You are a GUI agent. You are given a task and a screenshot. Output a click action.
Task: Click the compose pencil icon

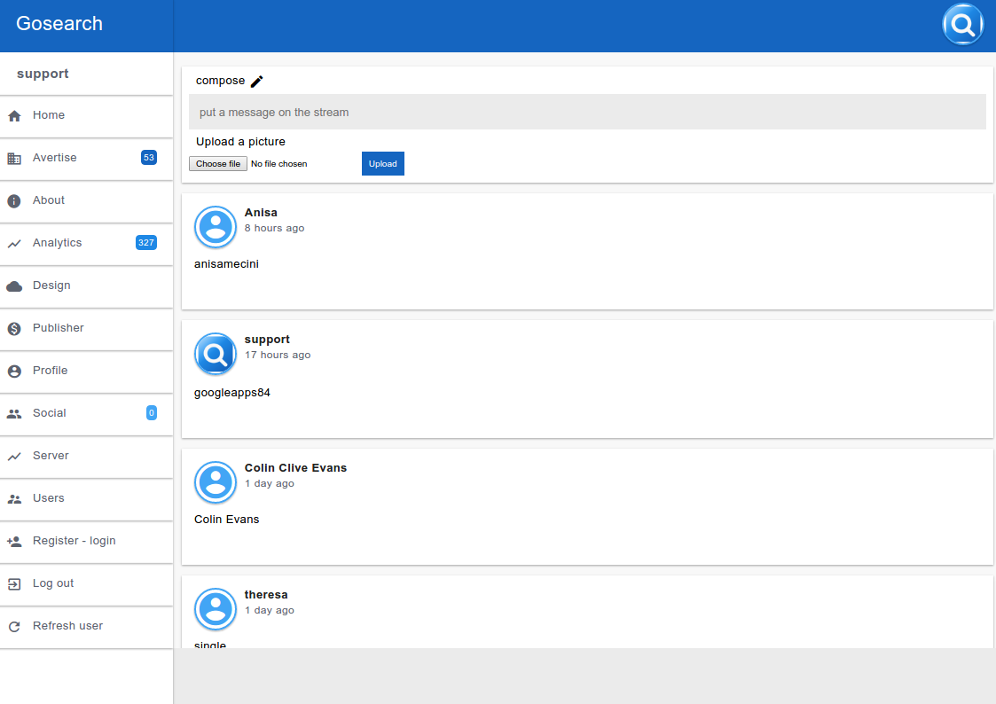[x=257, y=82]
